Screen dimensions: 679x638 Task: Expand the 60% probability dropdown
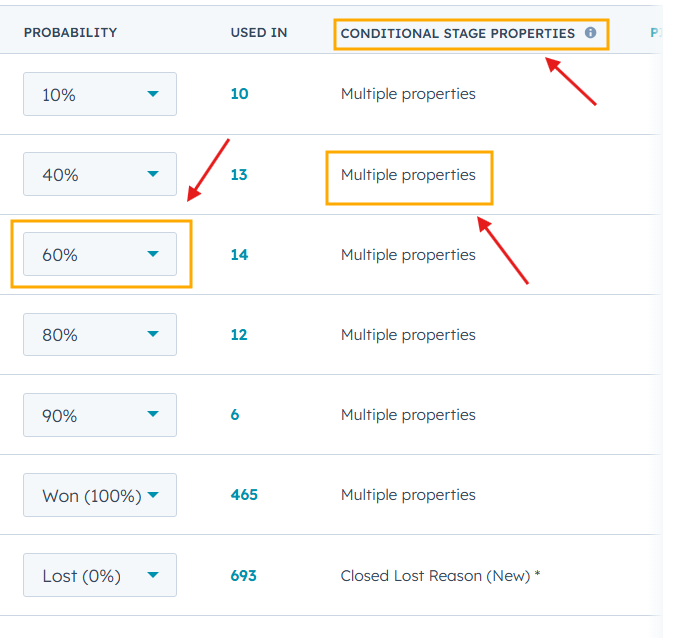click(x=100, y=254)
